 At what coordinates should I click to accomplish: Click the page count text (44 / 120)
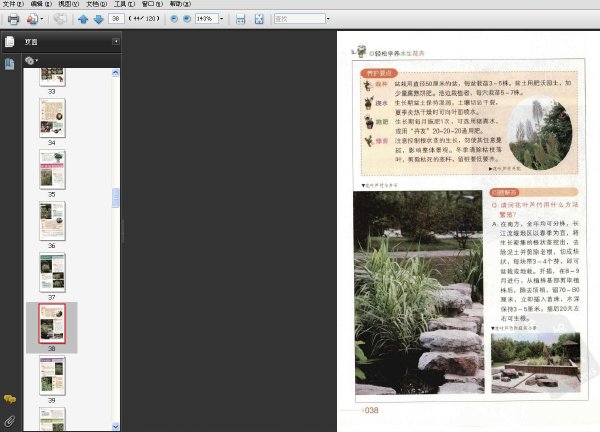click(x=144, y=18)
